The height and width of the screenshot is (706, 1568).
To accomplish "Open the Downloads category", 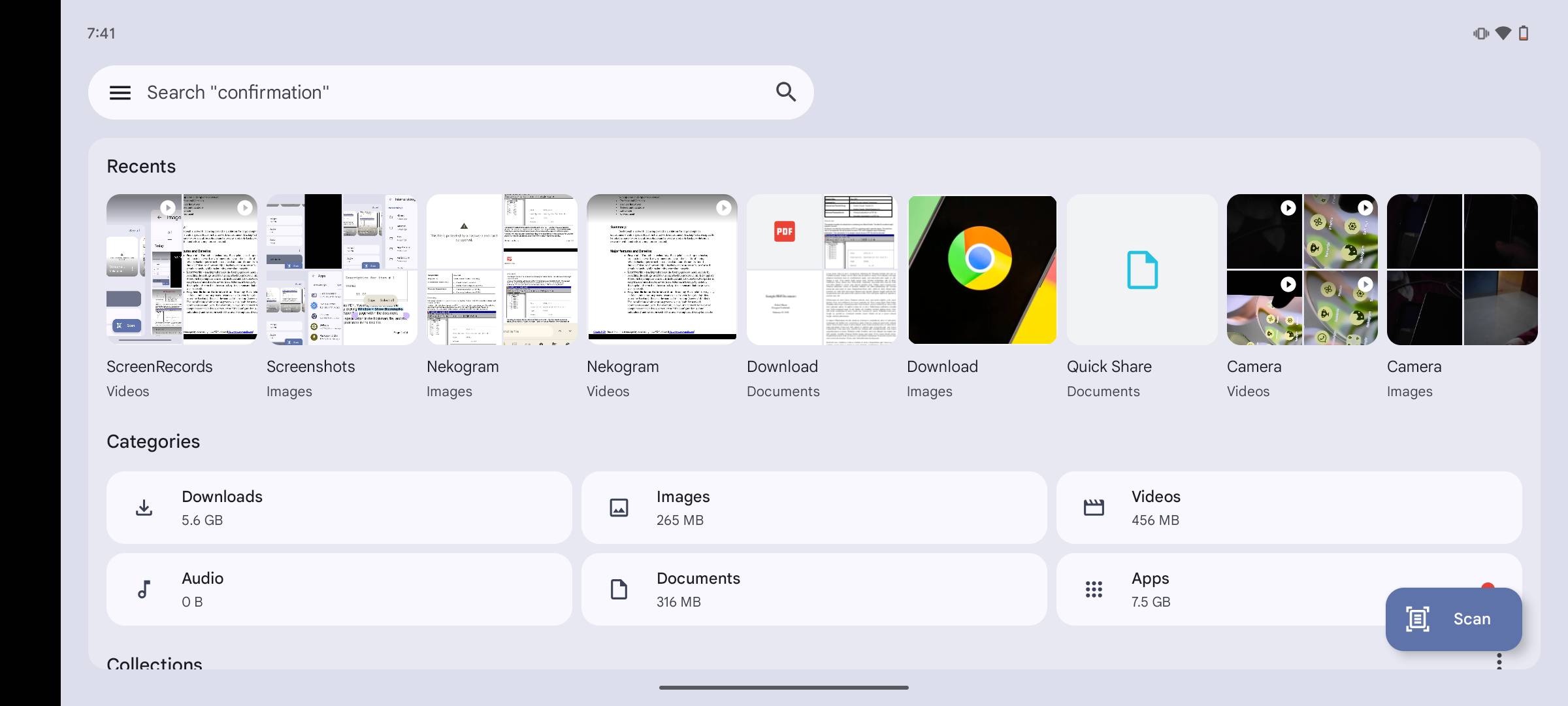I will [339, 507].
